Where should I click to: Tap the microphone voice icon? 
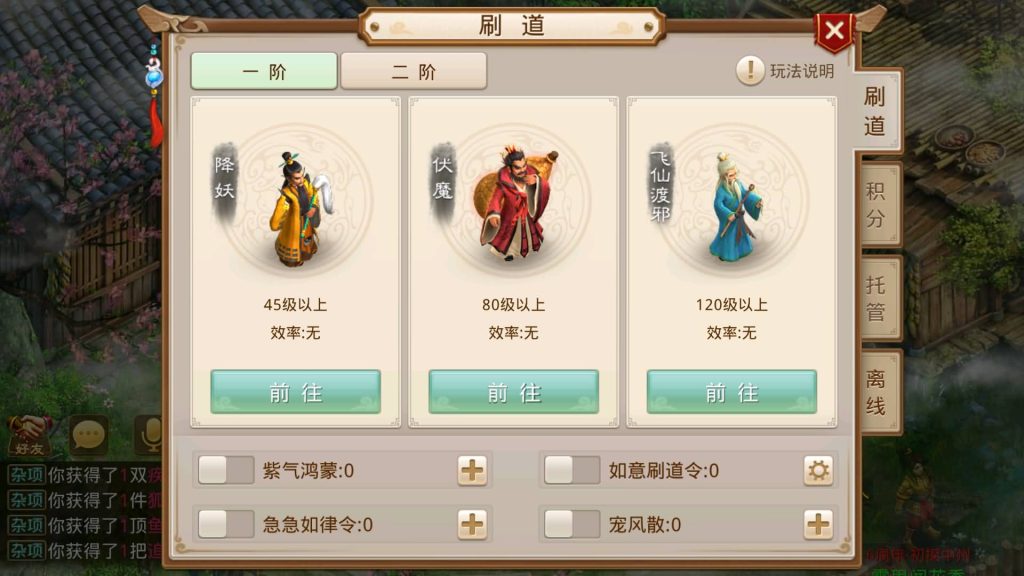150,435
